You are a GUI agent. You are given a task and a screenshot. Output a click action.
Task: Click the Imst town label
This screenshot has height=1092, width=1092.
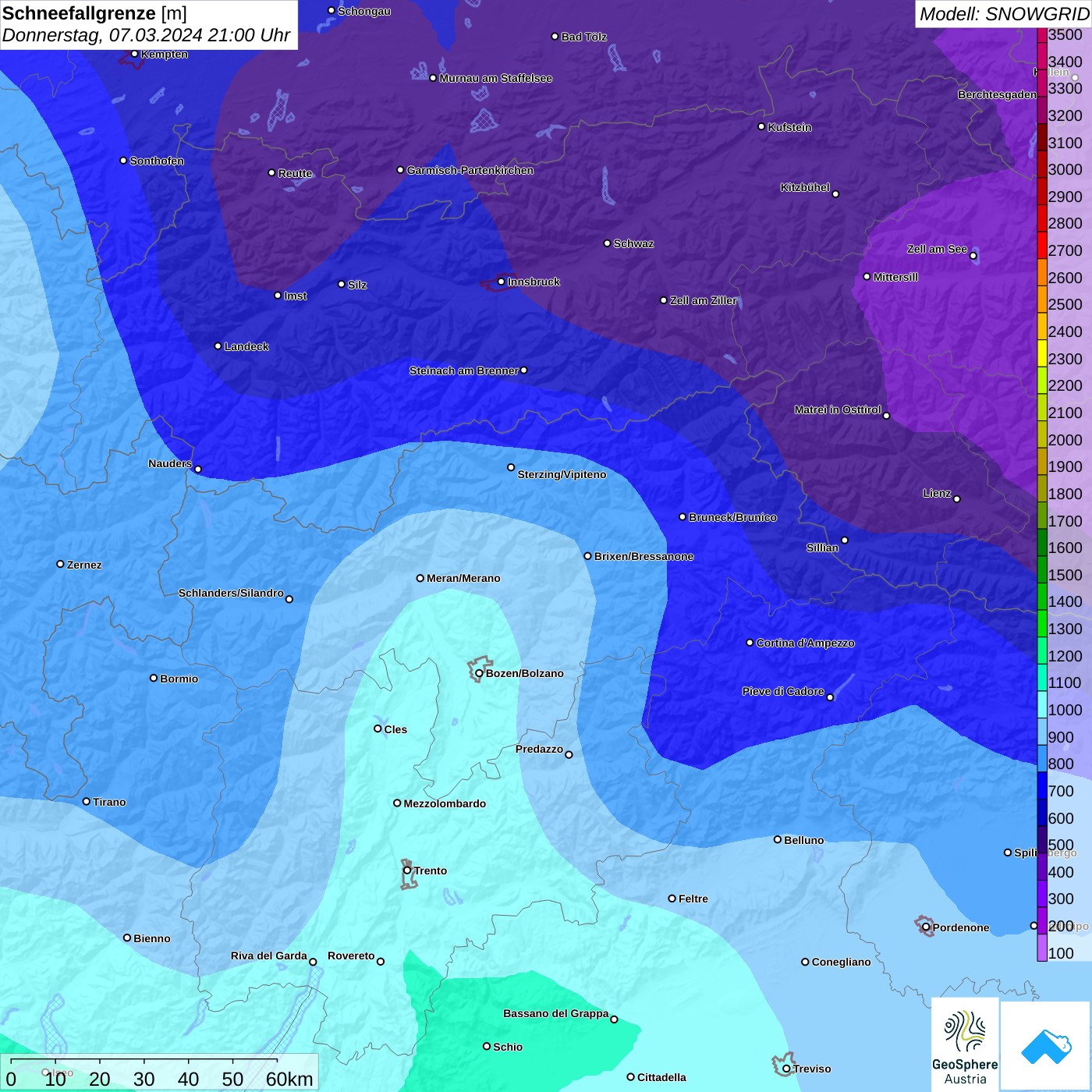pos(296,296)
